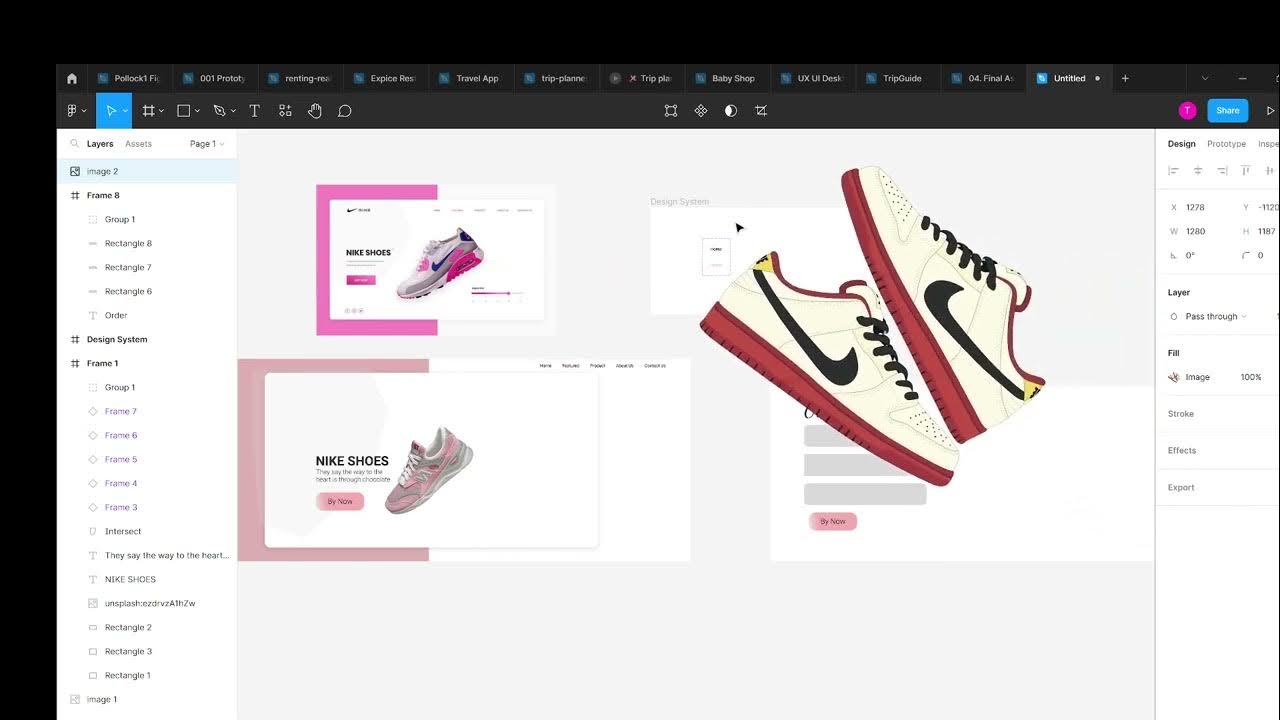Open the Figma main menu icon
Viewport: 1280px width, 720px height.
pyautogui.click(x=72, y=111)
